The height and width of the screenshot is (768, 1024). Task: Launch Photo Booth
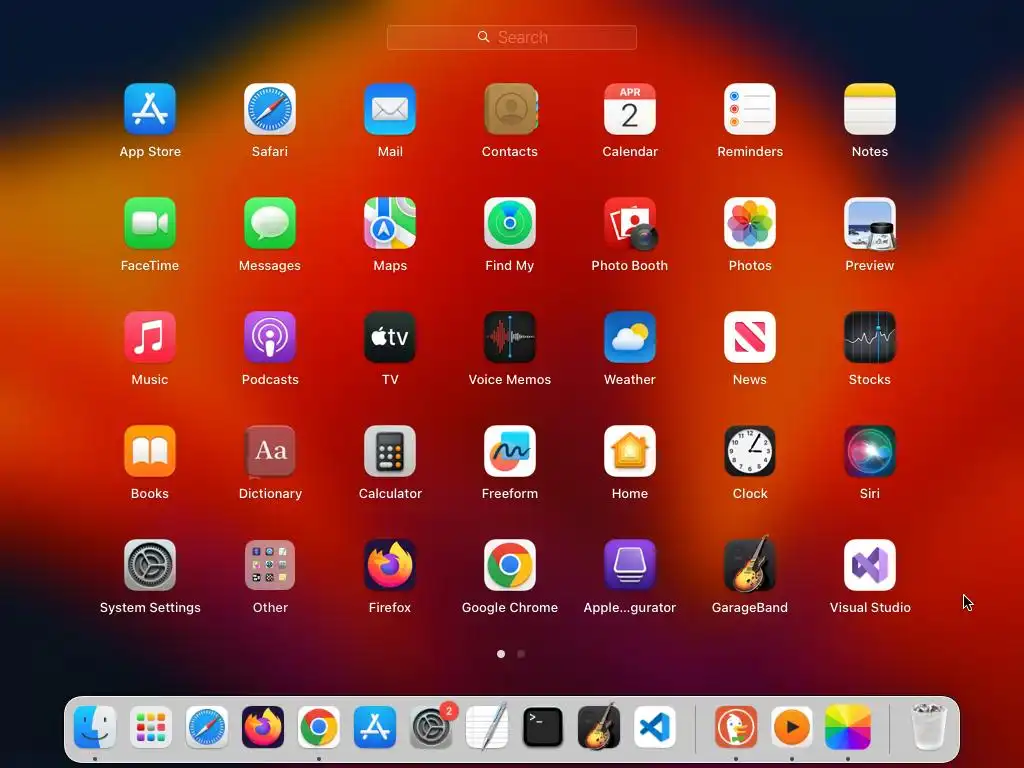630,223
